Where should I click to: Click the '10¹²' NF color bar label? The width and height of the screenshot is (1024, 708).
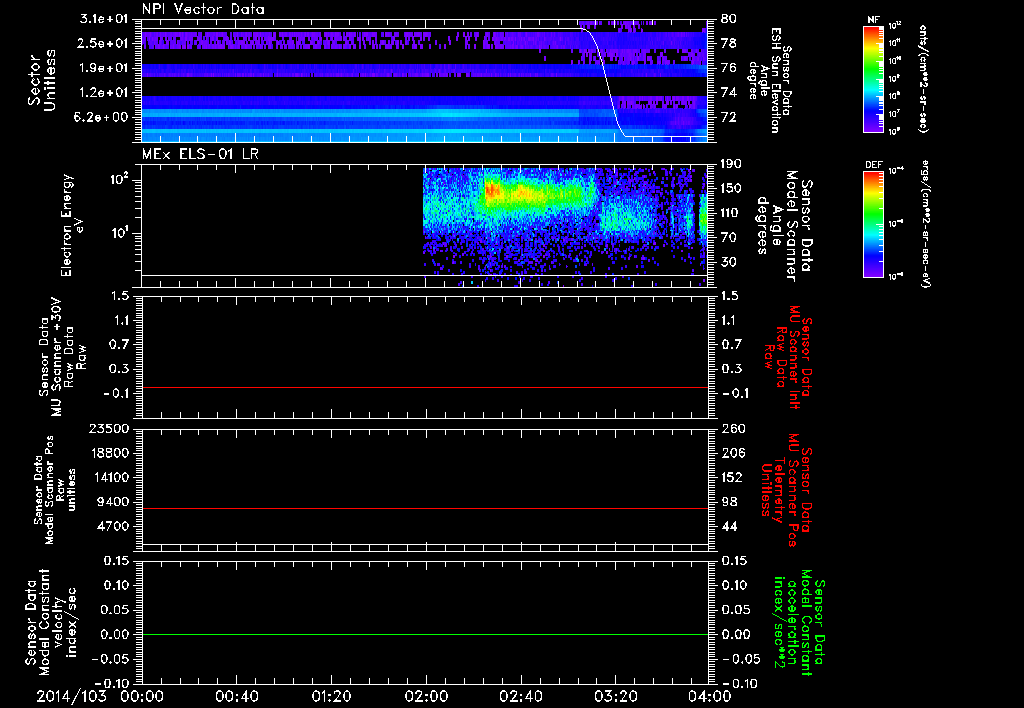[x=895, y=27]
